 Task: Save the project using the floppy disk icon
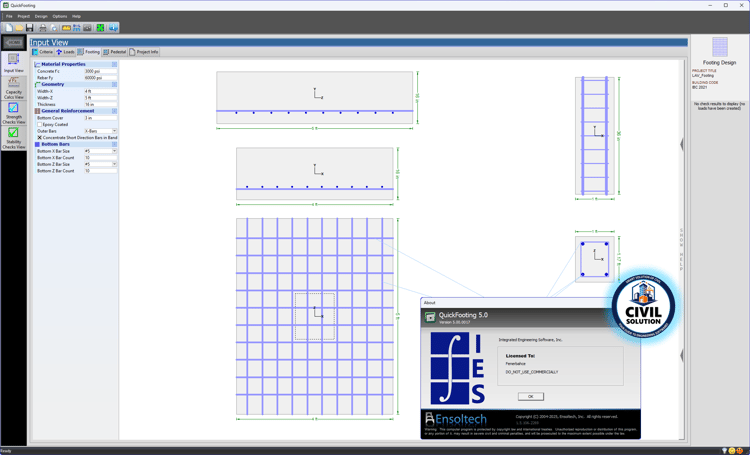(30, 28)
